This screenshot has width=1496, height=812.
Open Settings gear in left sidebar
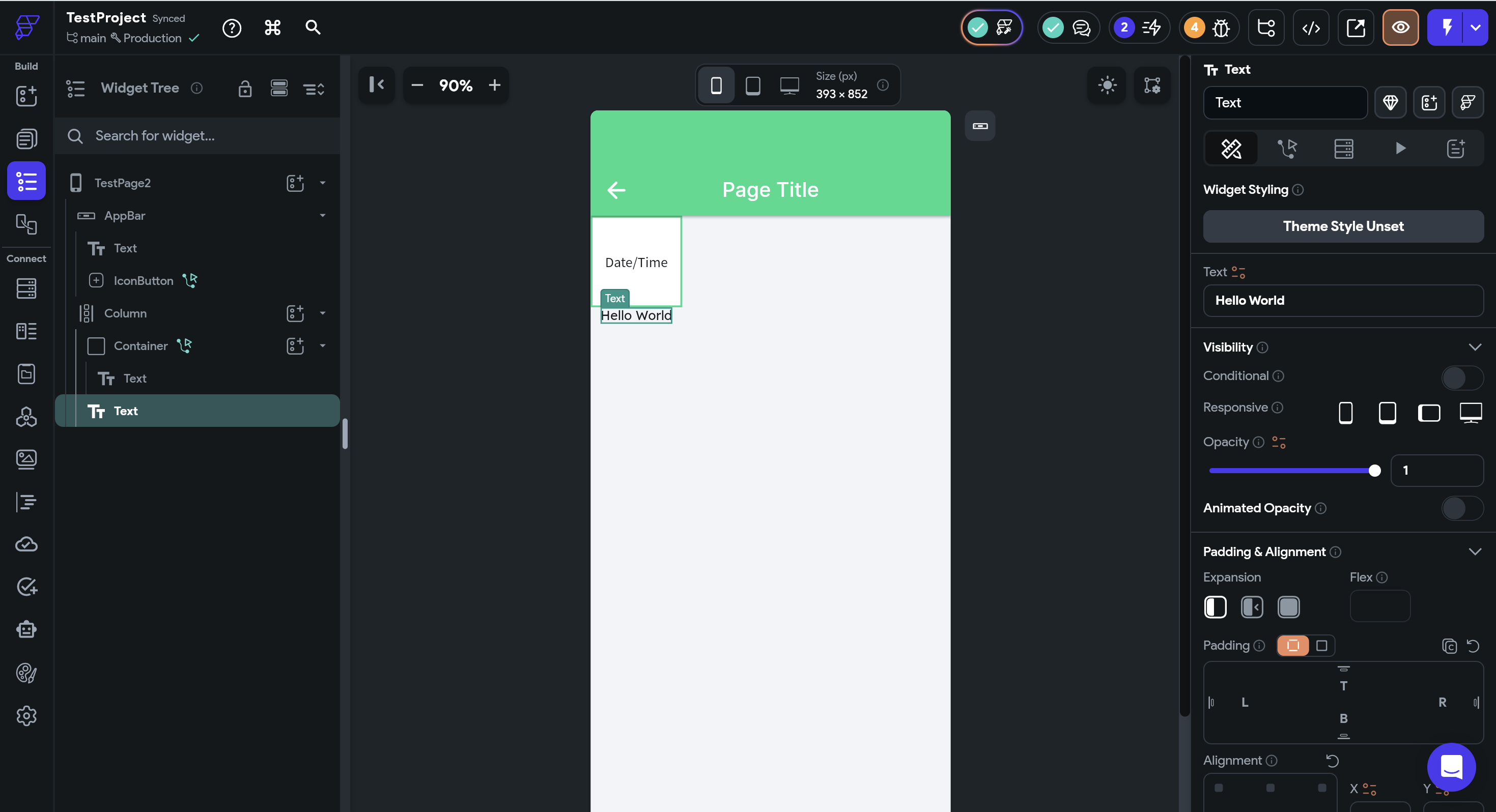click(x=26, y=716)
